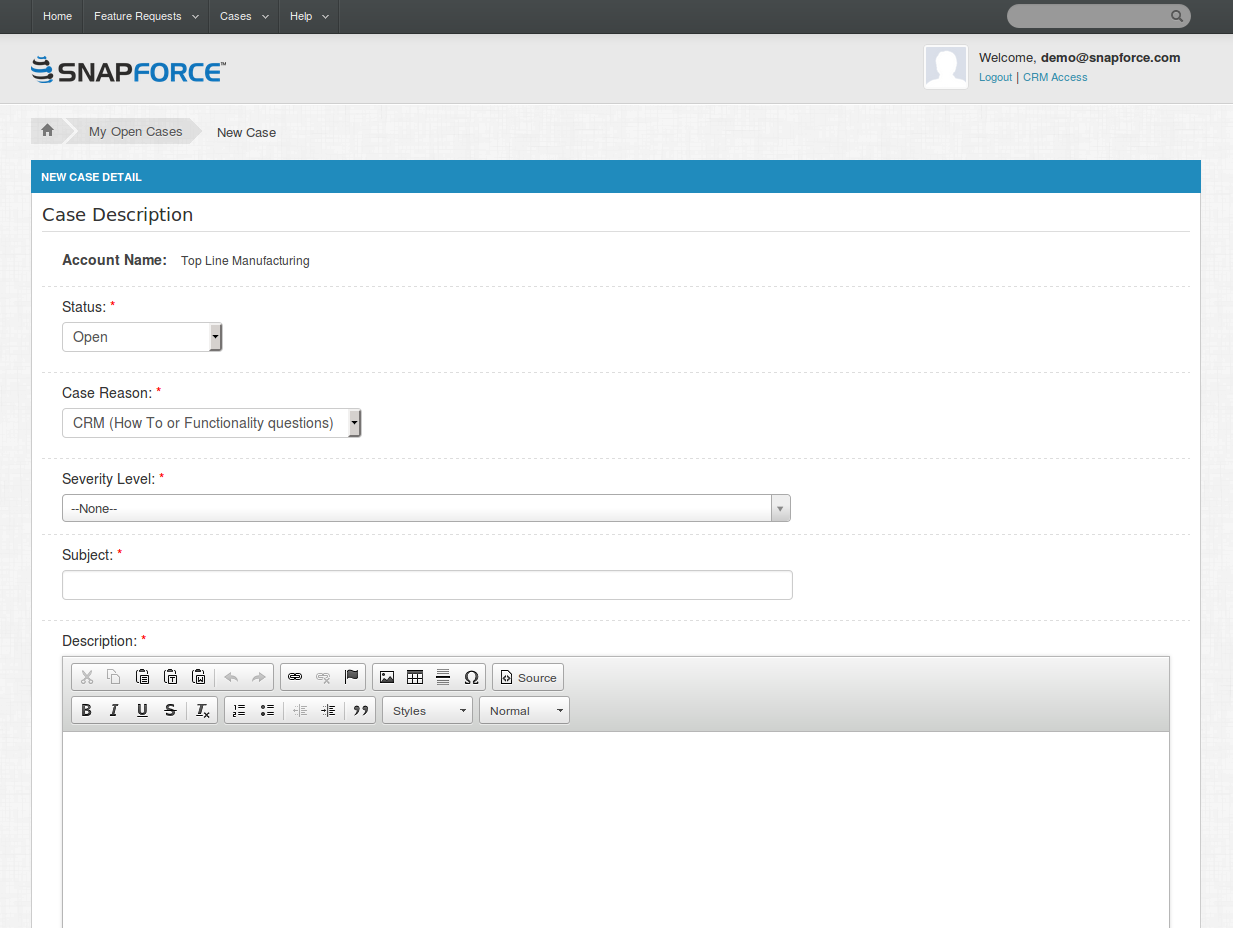This screenshot has width=1233, height=928.
Task: Click the Paste icon in editor
Action: (x=142, y=678)
